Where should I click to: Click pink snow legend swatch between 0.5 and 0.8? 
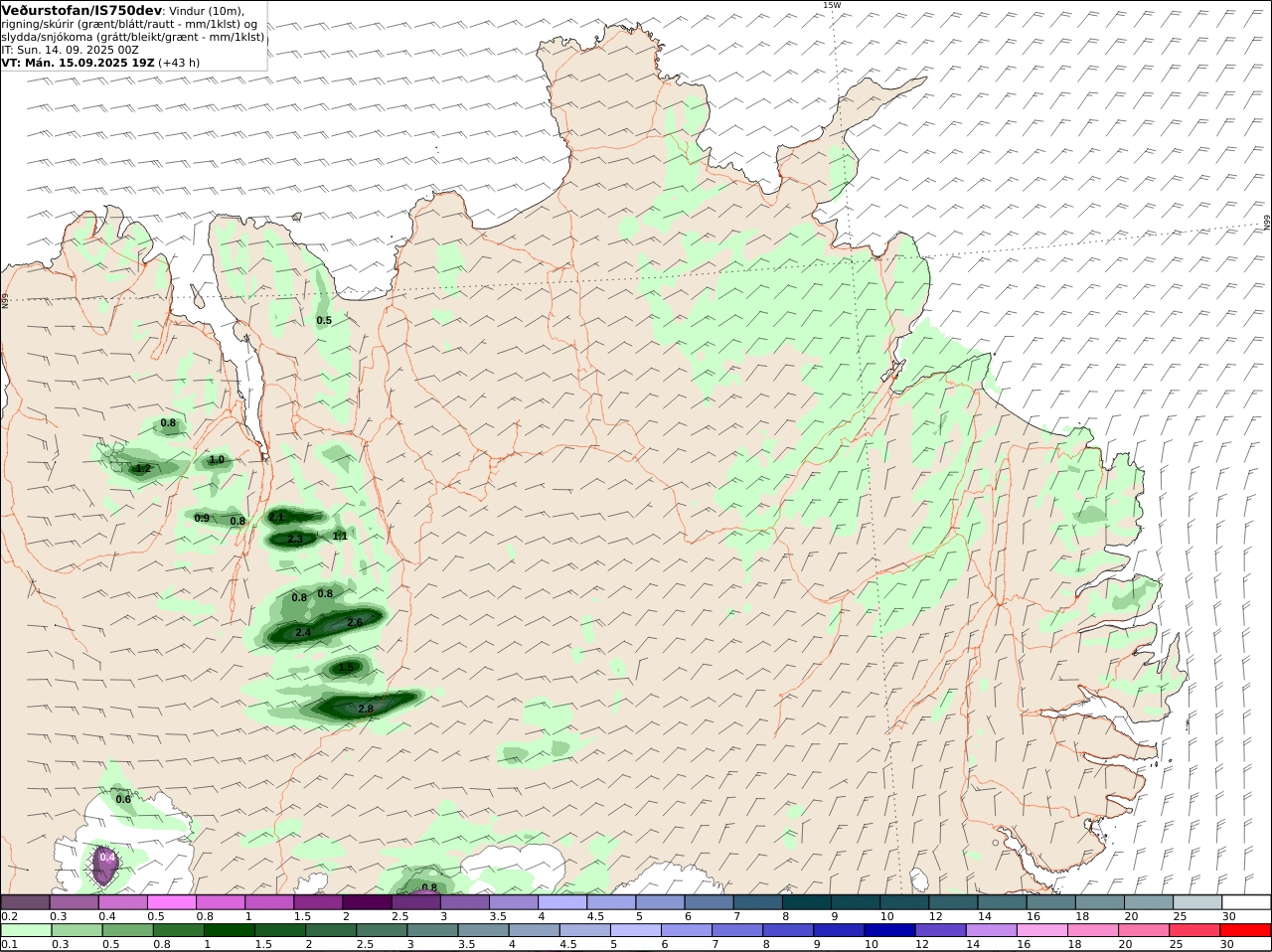(x=172, y=902)
